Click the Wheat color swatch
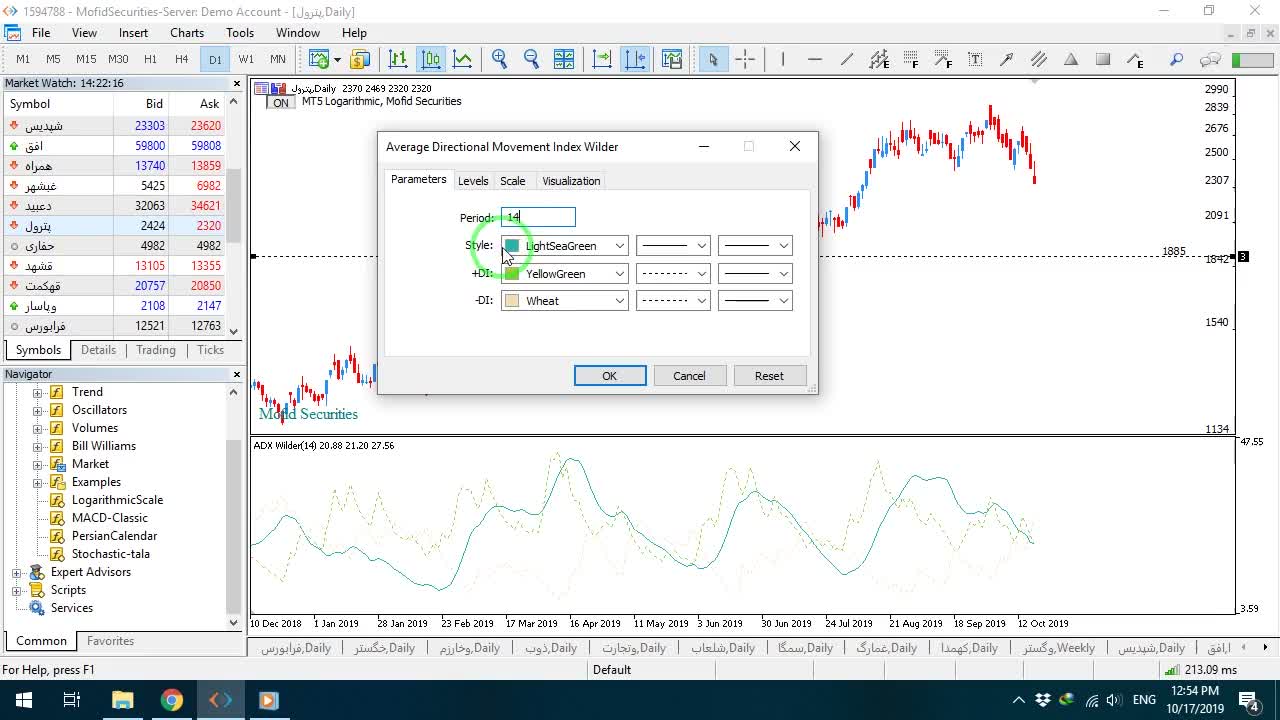The image size is (1280, 720). 512,300
